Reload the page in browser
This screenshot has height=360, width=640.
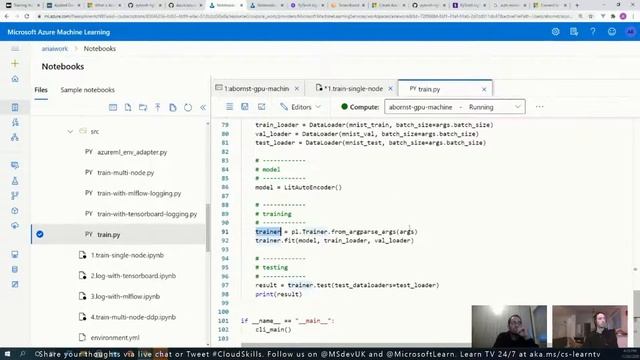[27, 16]
